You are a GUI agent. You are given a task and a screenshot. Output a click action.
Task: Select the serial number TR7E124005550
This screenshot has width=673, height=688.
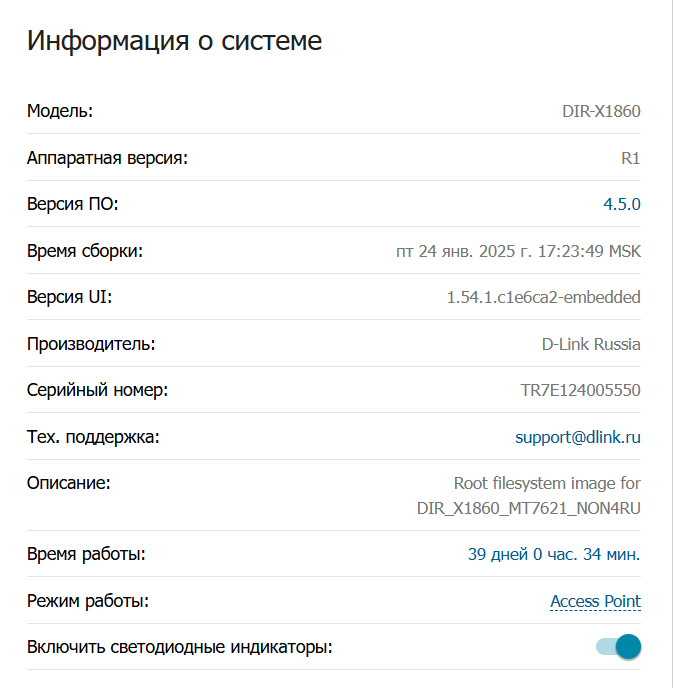[580, 390]
